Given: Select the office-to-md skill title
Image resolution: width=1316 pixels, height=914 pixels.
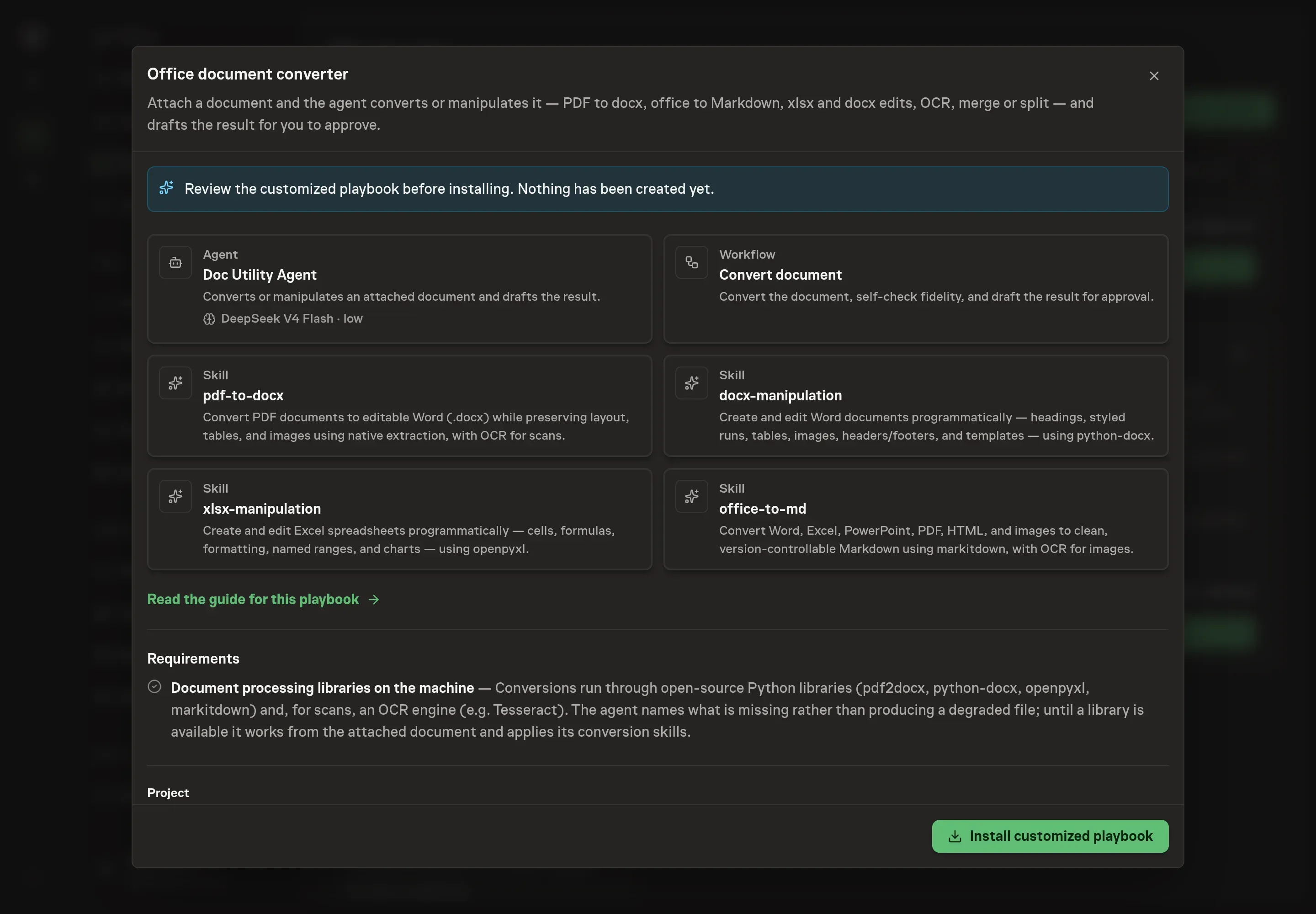Looking at the screenshot, I should click(763, 509).
